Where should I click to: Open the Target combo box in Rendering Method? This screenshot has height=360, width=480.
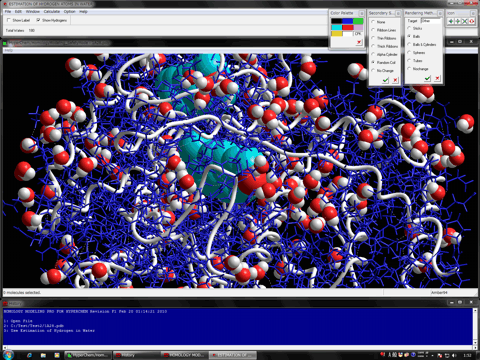pyautogui.click(x=431, y=21)
